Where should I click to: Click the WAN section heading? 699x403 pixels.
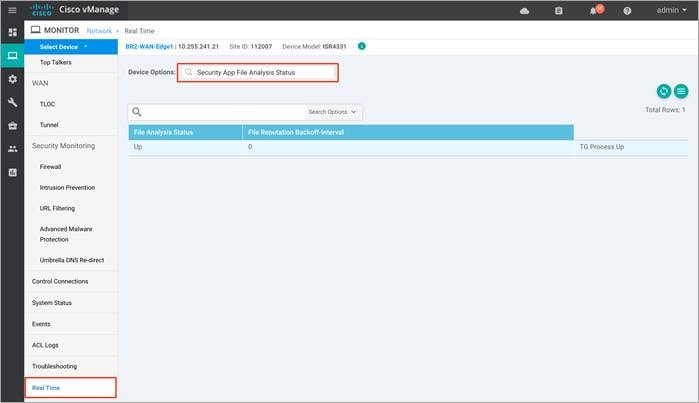coord(40,83)
